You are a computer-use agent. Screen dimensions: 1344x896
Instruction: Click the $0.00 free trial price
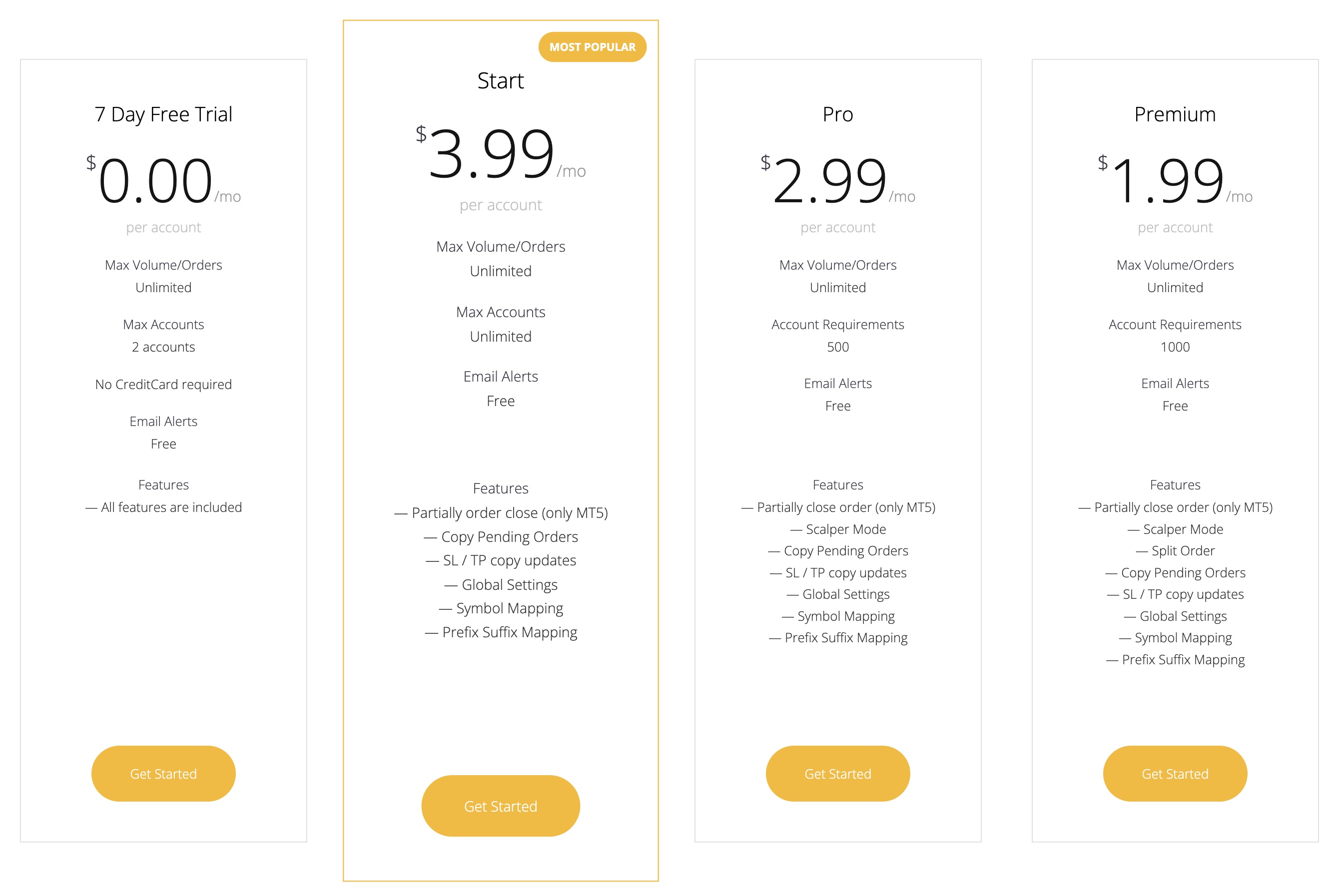click(x=155, y=181)
